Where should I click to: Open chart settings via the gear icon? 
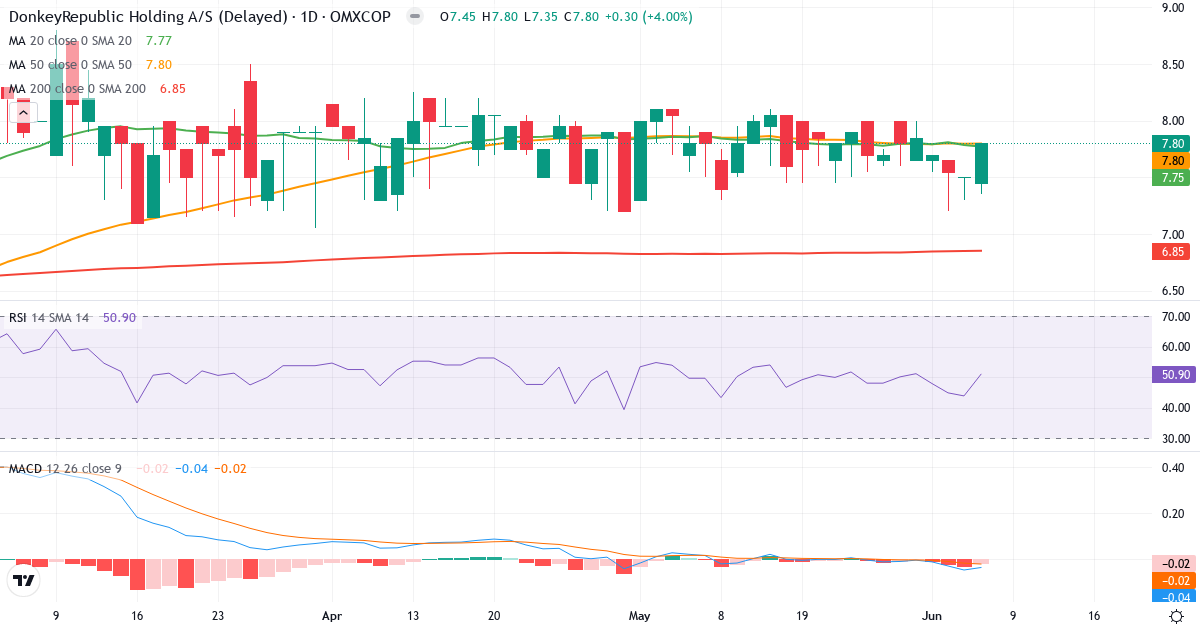pyautogui.click(x=1176, y=616)
